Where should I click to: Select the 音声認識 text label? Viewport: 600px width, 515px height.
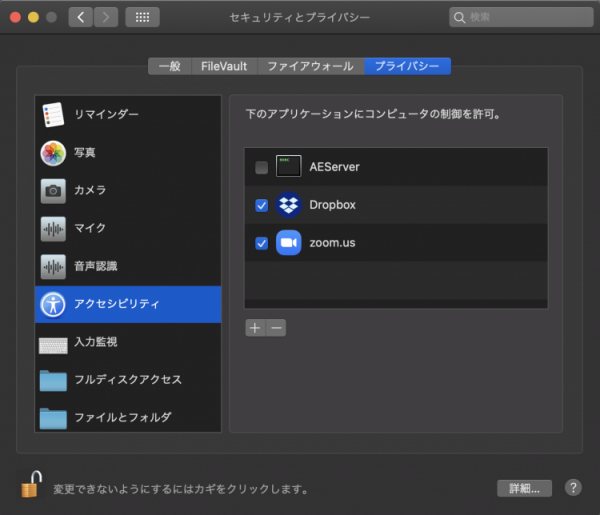pyautogui.click(x=96, y=266)
